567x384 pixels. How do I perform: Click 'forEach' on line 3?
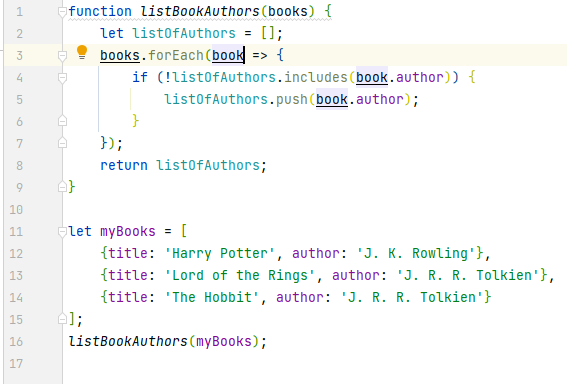click(x=176, y=55)
